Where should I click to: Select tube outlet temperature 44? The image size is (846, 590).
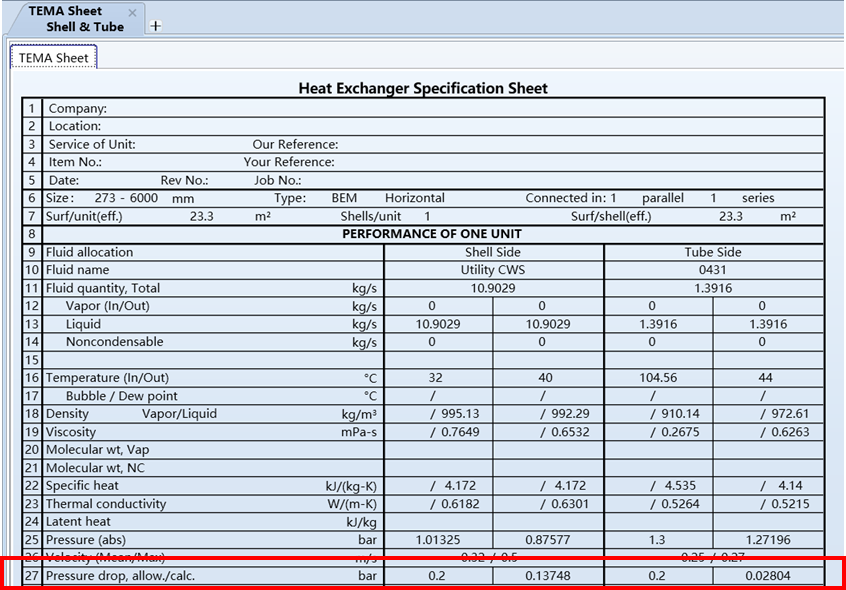pyautogui.click(x=766, y=378)
